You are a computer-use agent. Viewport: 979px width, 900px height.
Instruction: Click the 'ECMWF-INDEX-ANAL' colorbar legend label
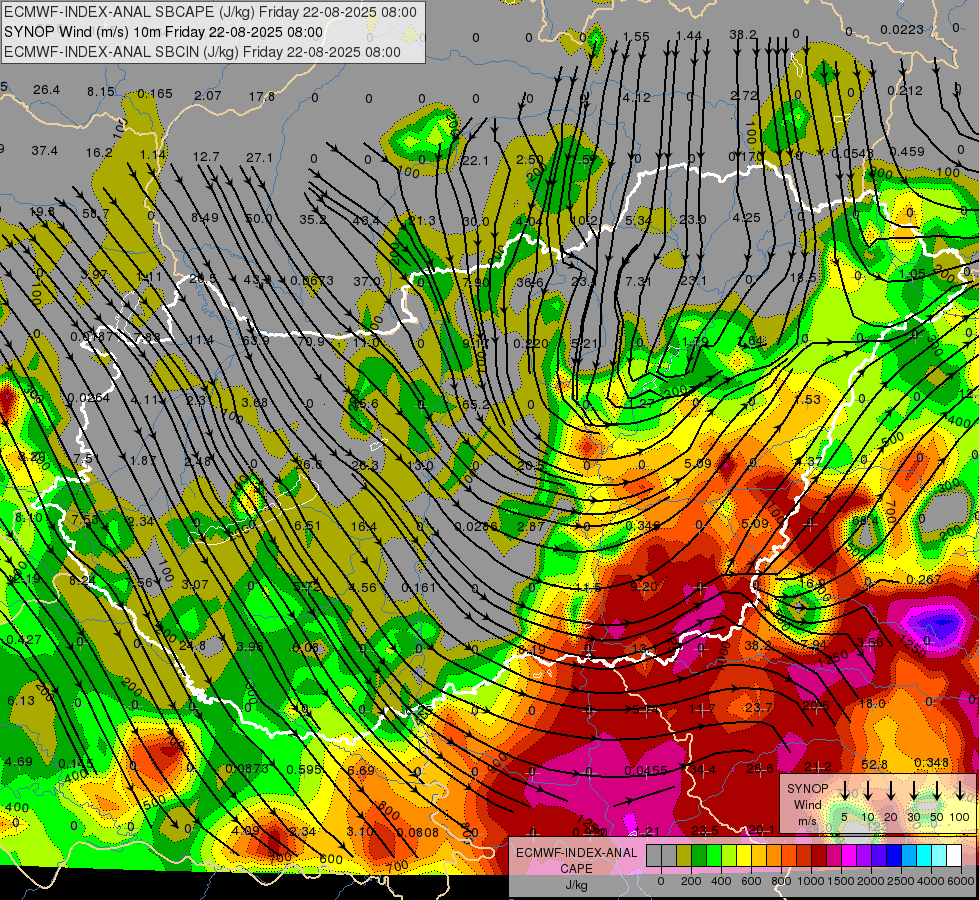point(576,853)
